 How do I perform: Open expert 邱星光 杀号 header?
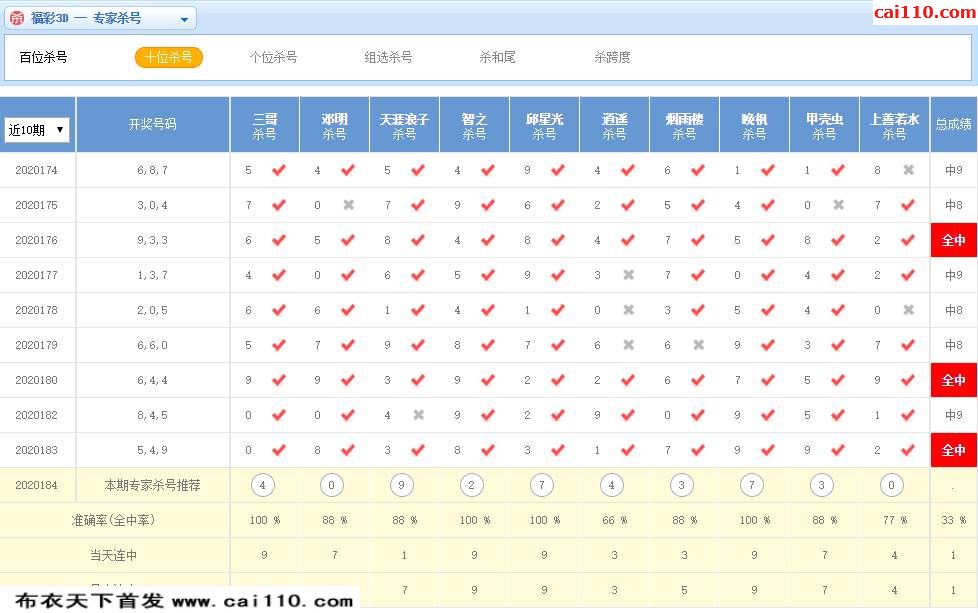coord(545,125)
